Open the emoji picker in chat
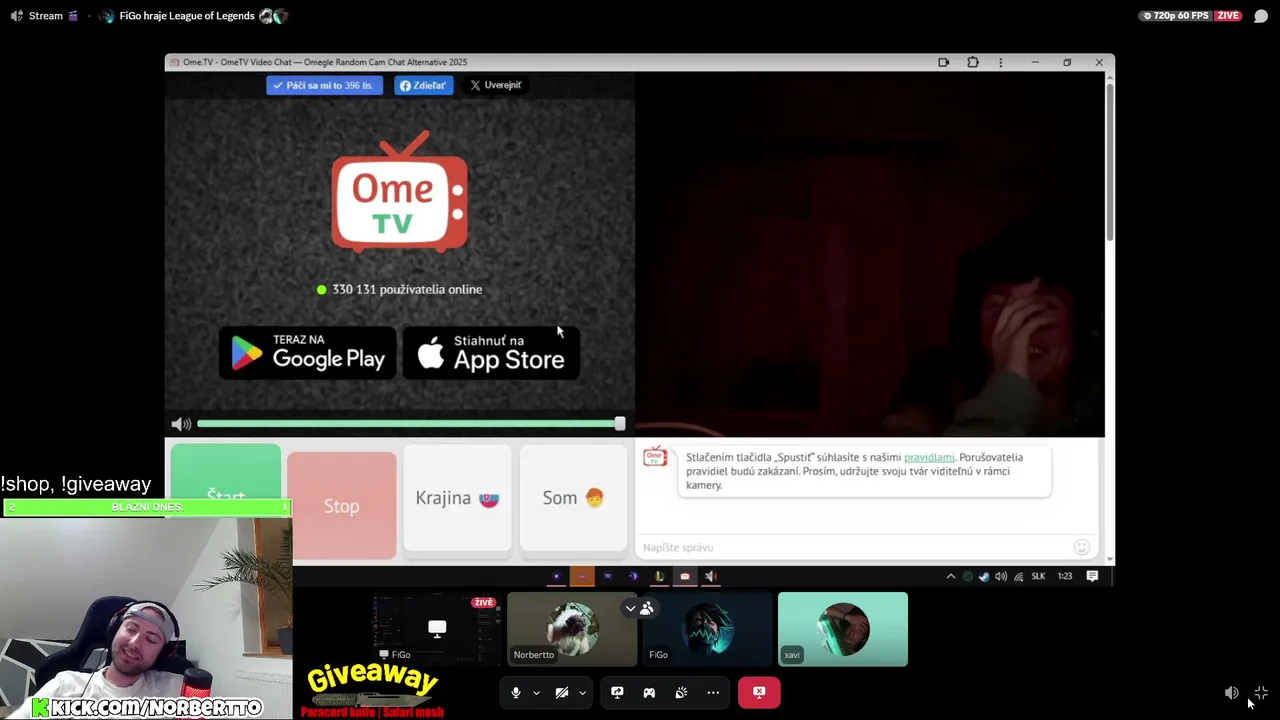The height and width of the screenshot is (720, 1280). pos(1081,547)
